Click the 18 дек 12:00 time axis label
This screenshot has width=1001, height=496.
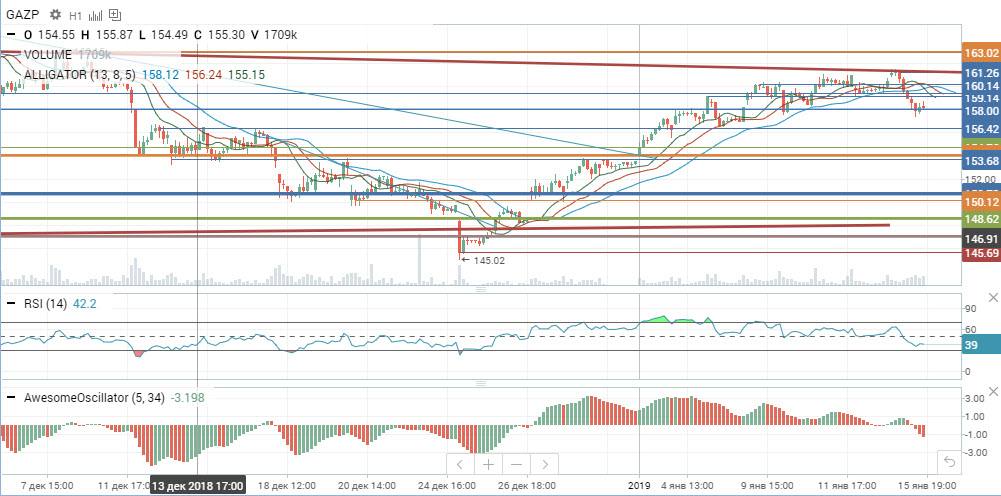(x=286, y=486)
